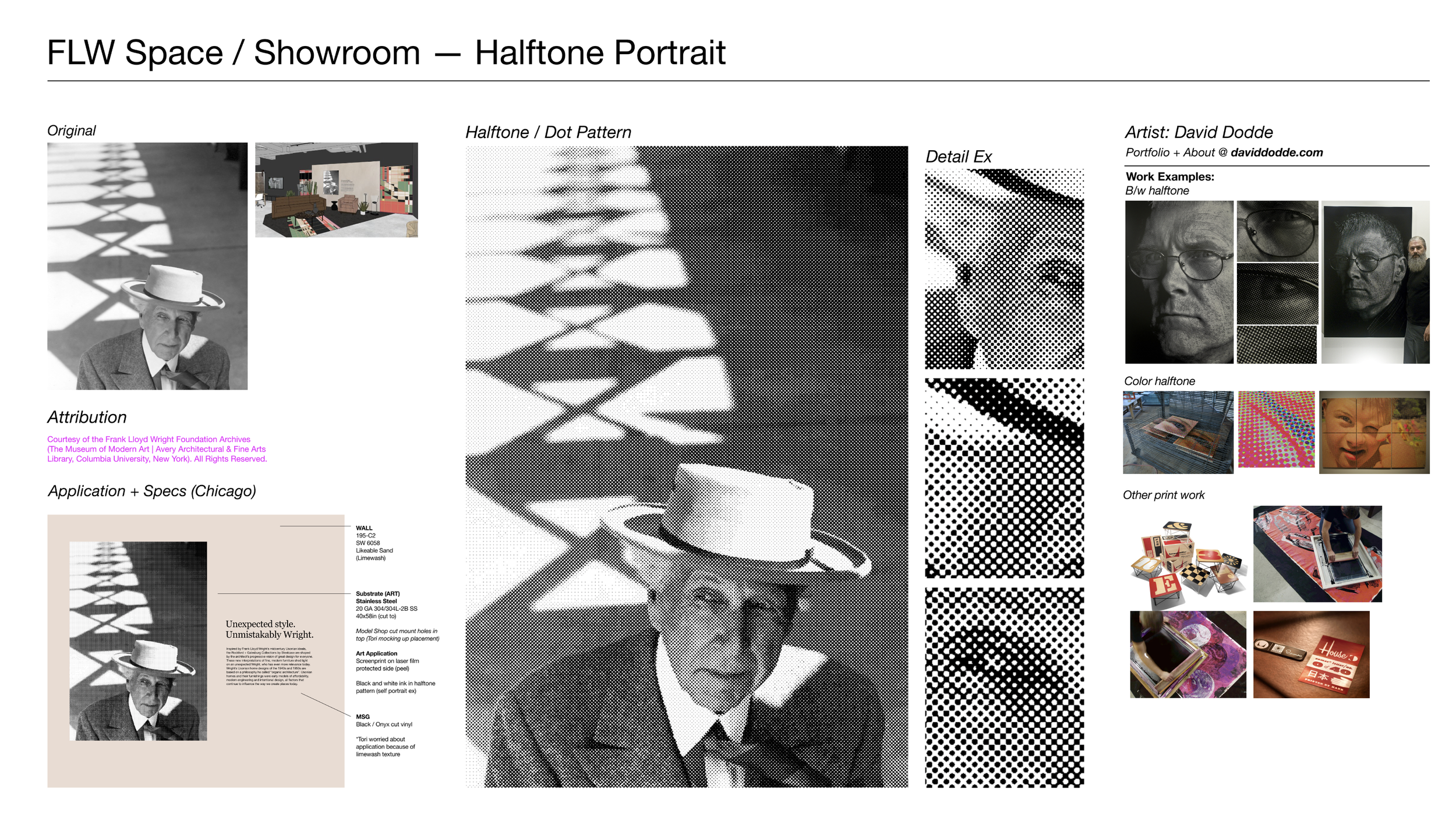Click the Chicago application wall mockup
The height and width of the screenshot is (828, 1456).
(196, 650)
